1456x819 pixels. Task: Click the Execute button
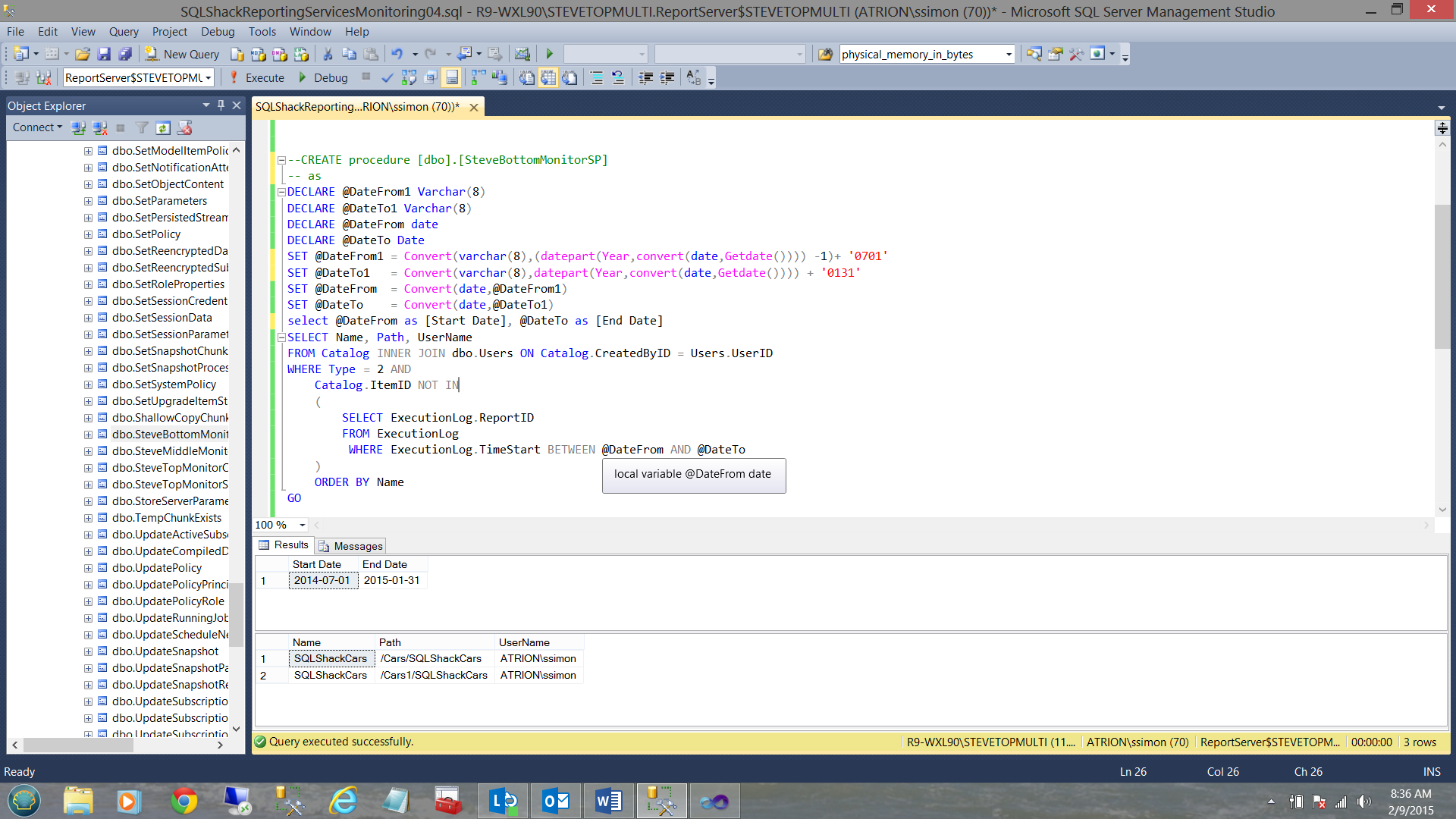click(x=256, y=77)
